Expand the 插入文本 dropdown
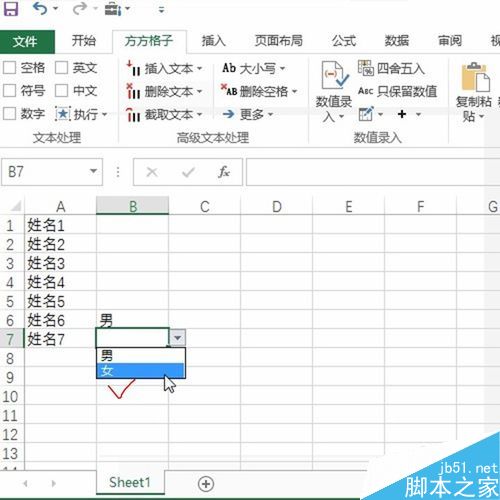The width and height of the screenshot is (500, 500). (x=200, y=69)
